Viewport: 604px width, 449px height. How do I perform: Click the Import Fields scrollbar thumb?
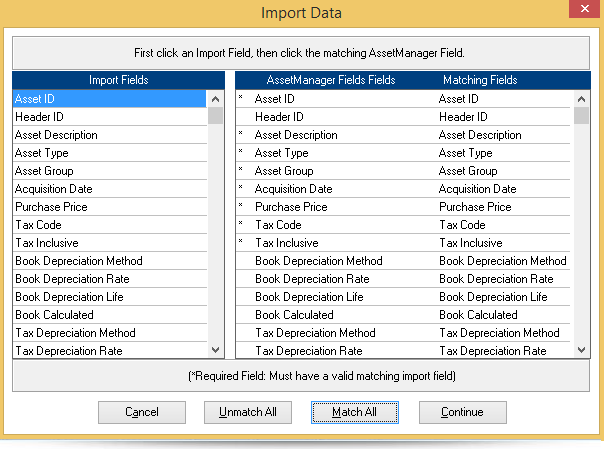216,116
